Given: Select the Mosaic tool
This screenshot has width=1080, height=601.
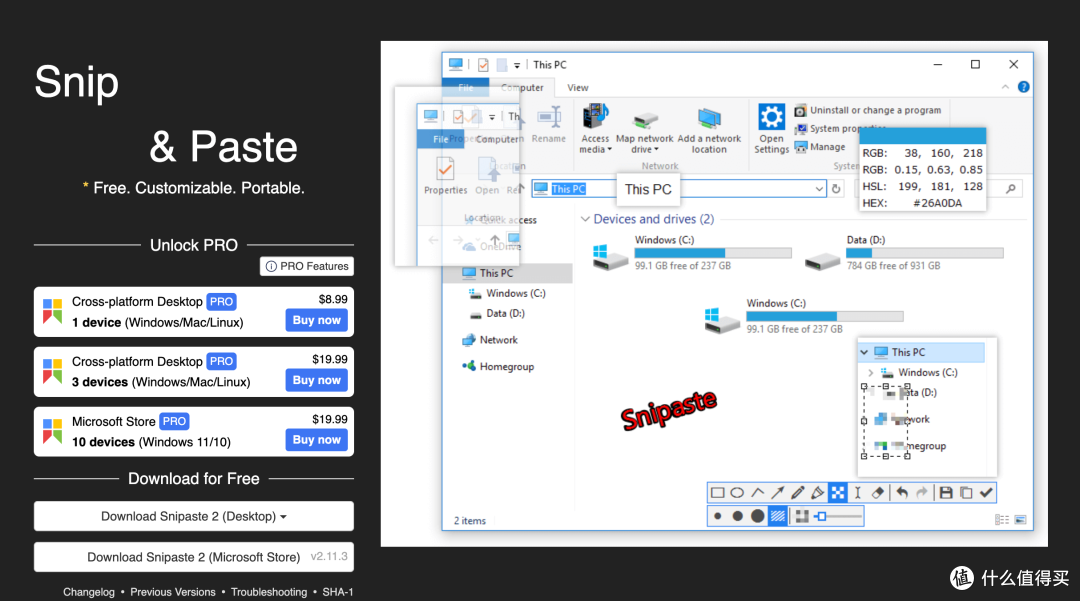Looking at the screenshot, I should point(838,493).
